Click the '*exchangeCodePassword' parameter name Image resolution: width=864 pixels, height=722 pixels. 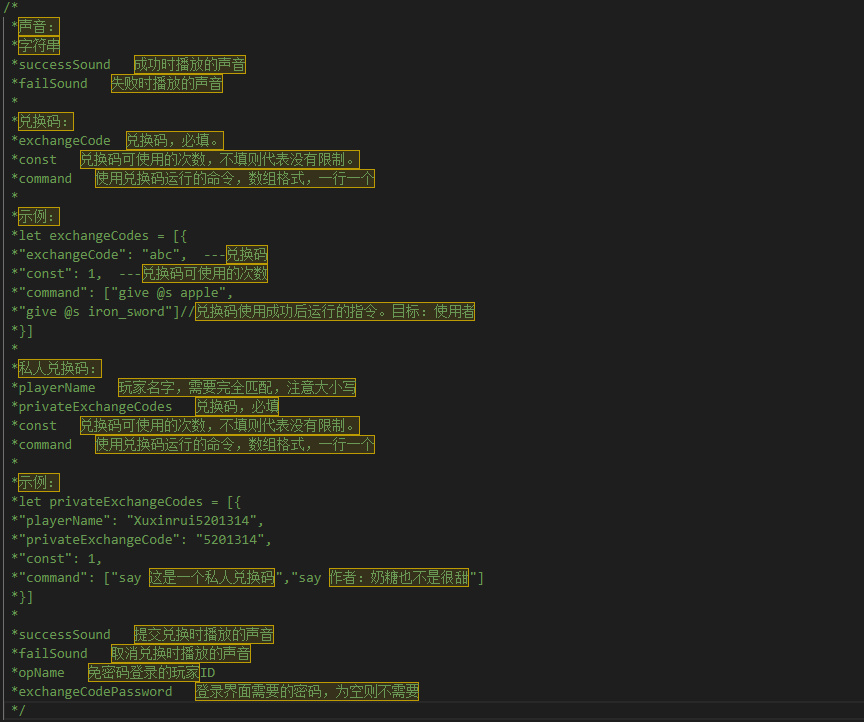click(x=92, y=692)
